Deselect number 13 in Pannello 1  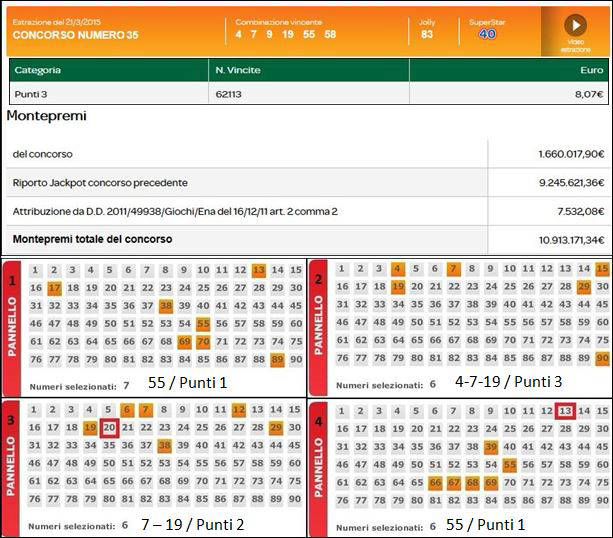[x=259, y=270]
